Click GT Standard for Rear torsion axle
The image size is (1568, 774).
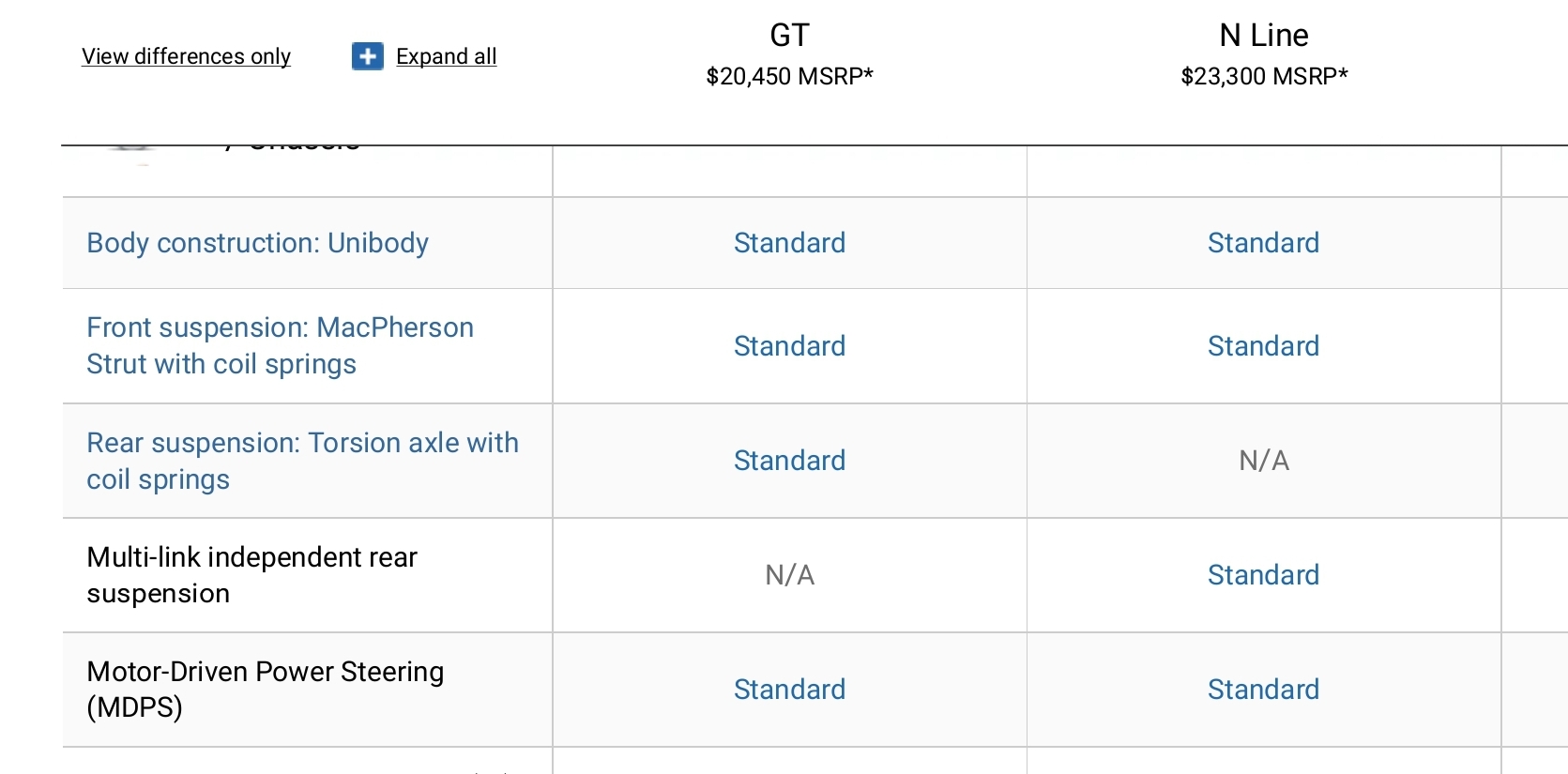(789, 461)
